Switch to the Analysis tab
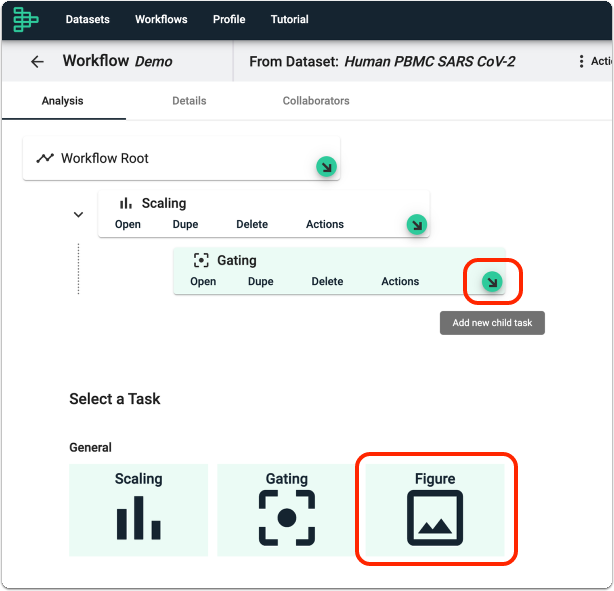Screen dimensions: 614x591 63,101
